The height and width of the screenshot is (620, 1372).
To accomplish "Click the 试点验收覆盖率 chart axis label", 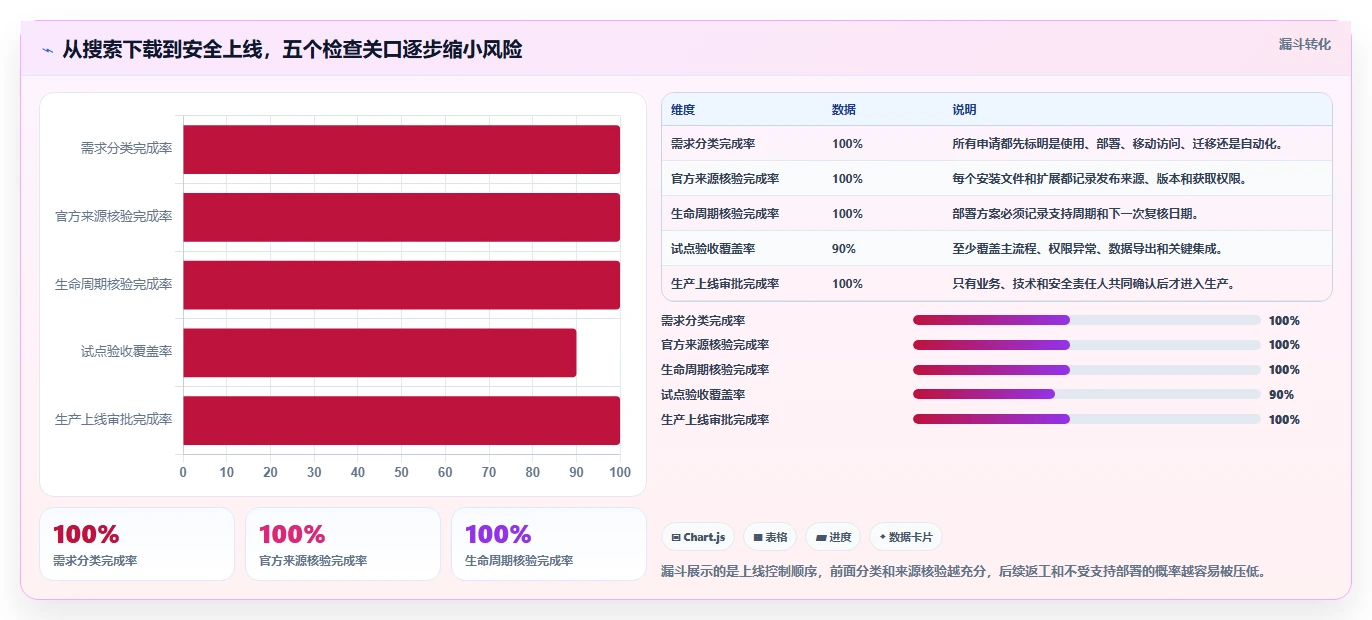I will point(126,352).
